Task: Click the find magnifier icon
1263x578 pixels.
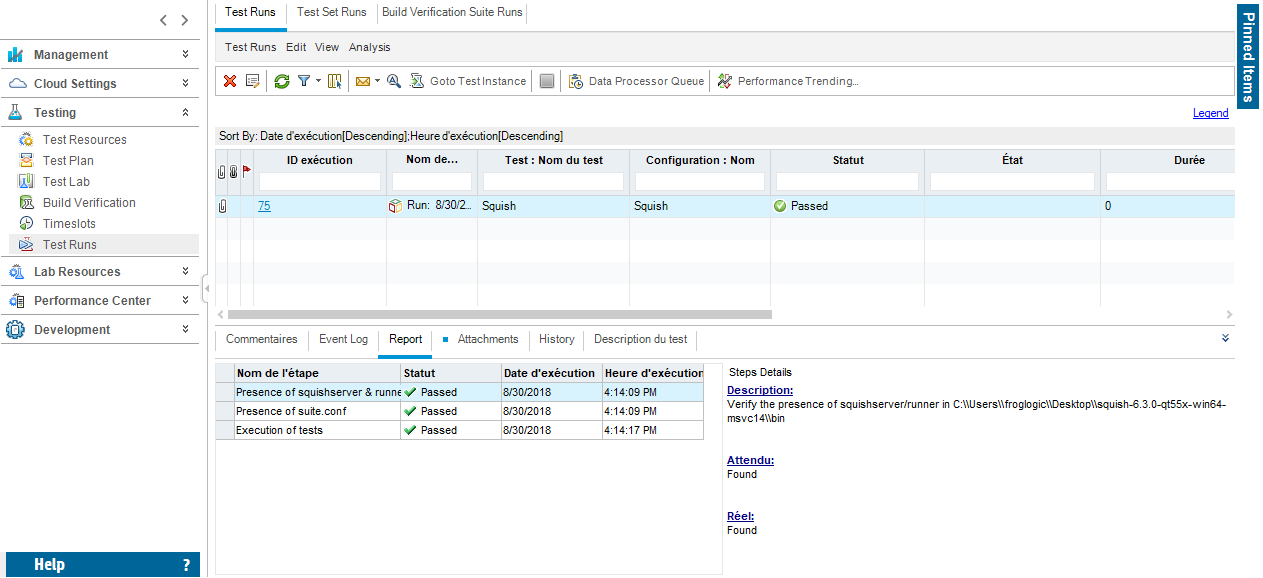Action: [394, 81]
